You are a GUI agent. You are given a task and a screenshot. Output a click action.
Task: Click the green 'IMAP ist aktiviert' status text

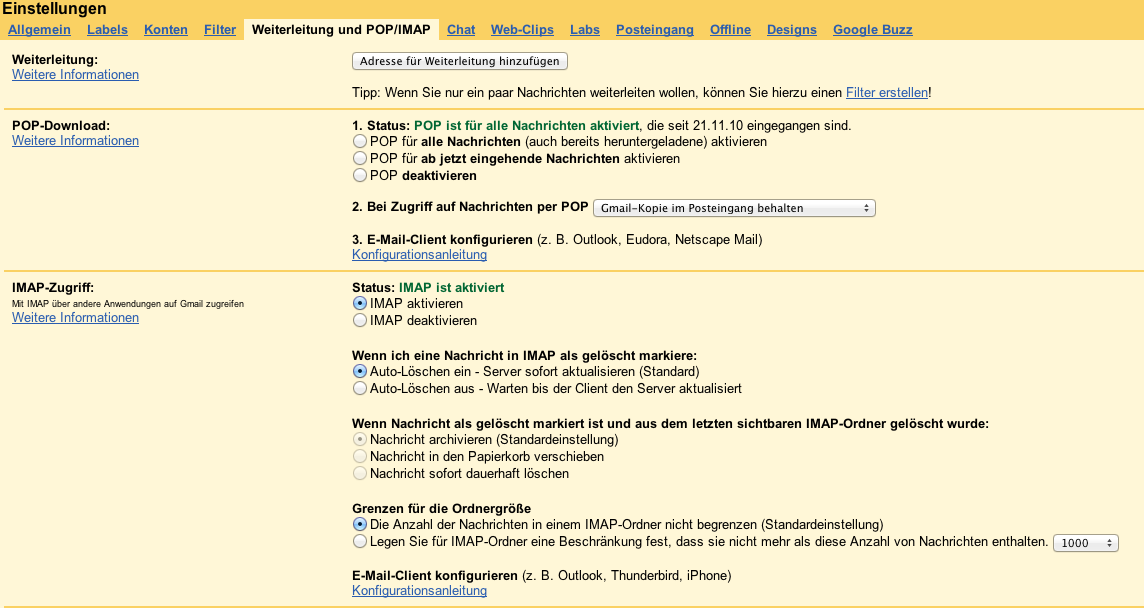click(x=452, y=288)
